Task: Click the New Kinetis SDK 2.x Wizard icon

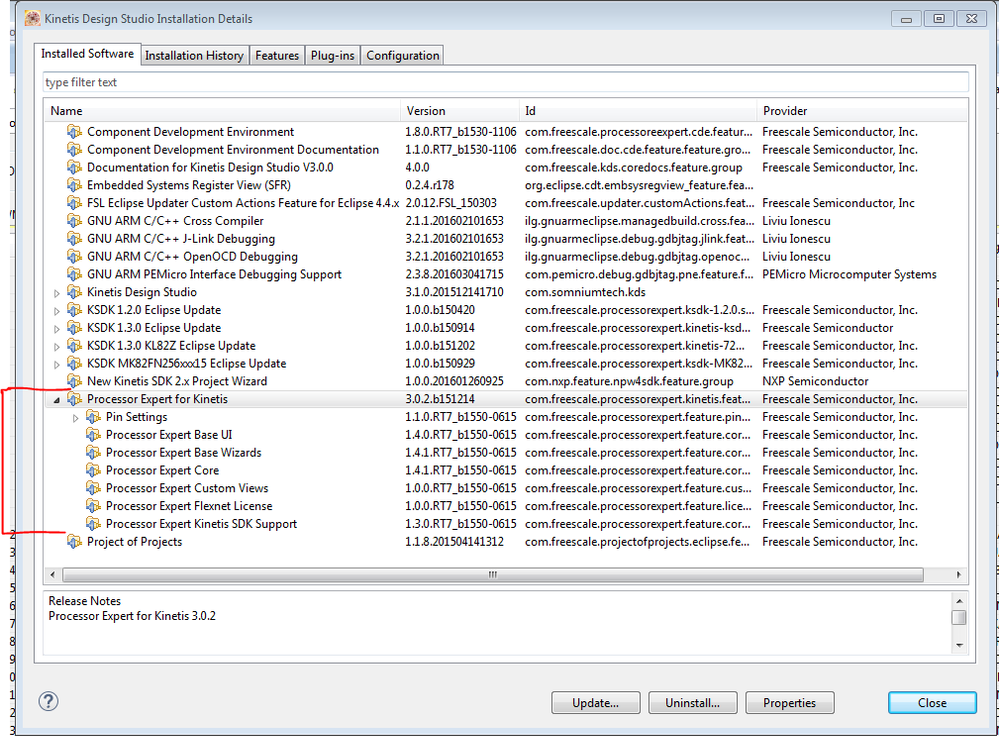Action: (75, 382)
